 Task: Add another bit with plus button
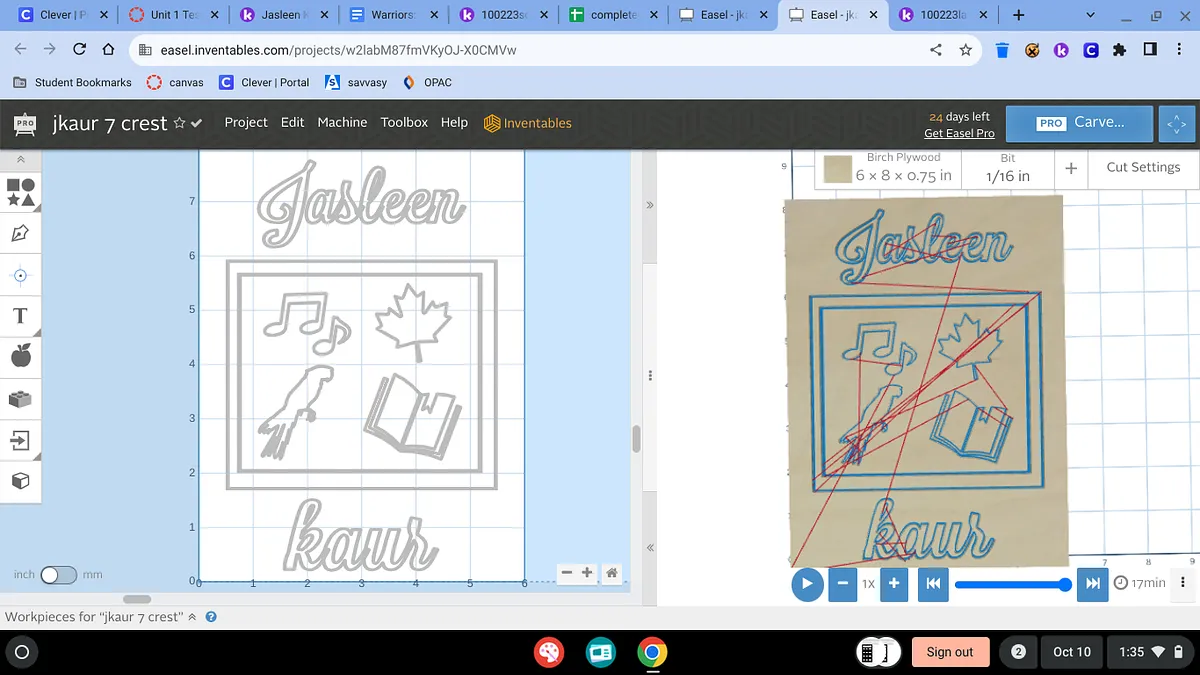pyautogui.click(x=1071, y=168)
